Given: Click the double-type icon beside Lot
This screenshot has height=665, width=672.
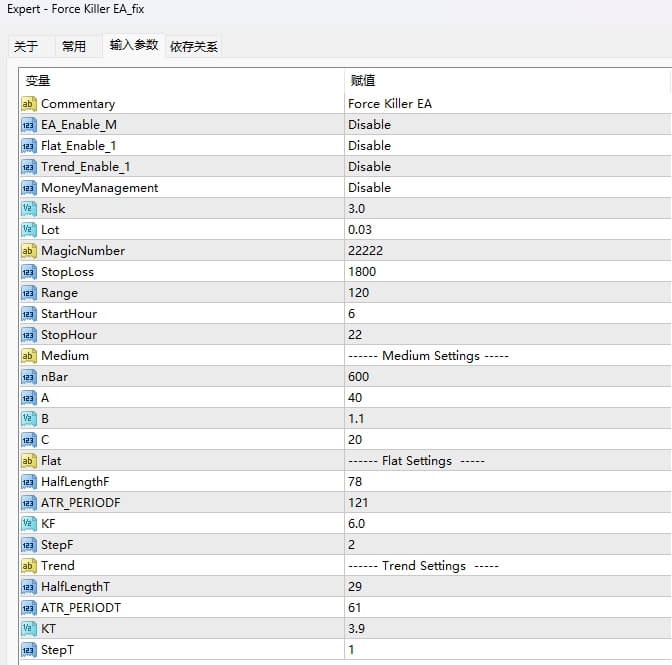Looking at the screenshot, I should pos(28,230).
